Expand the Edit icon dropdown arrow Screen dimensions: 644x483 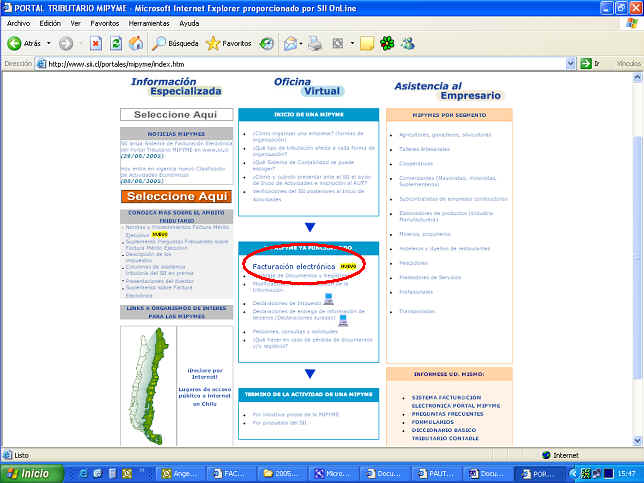[x=352, y=43]
